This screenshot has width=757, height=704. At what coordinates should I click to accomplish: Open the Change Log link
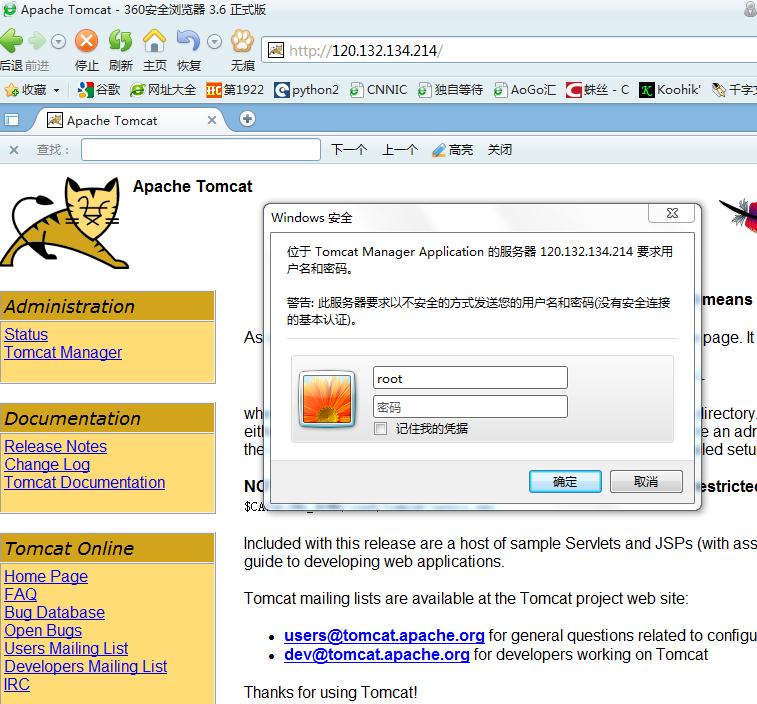[47, 465]
